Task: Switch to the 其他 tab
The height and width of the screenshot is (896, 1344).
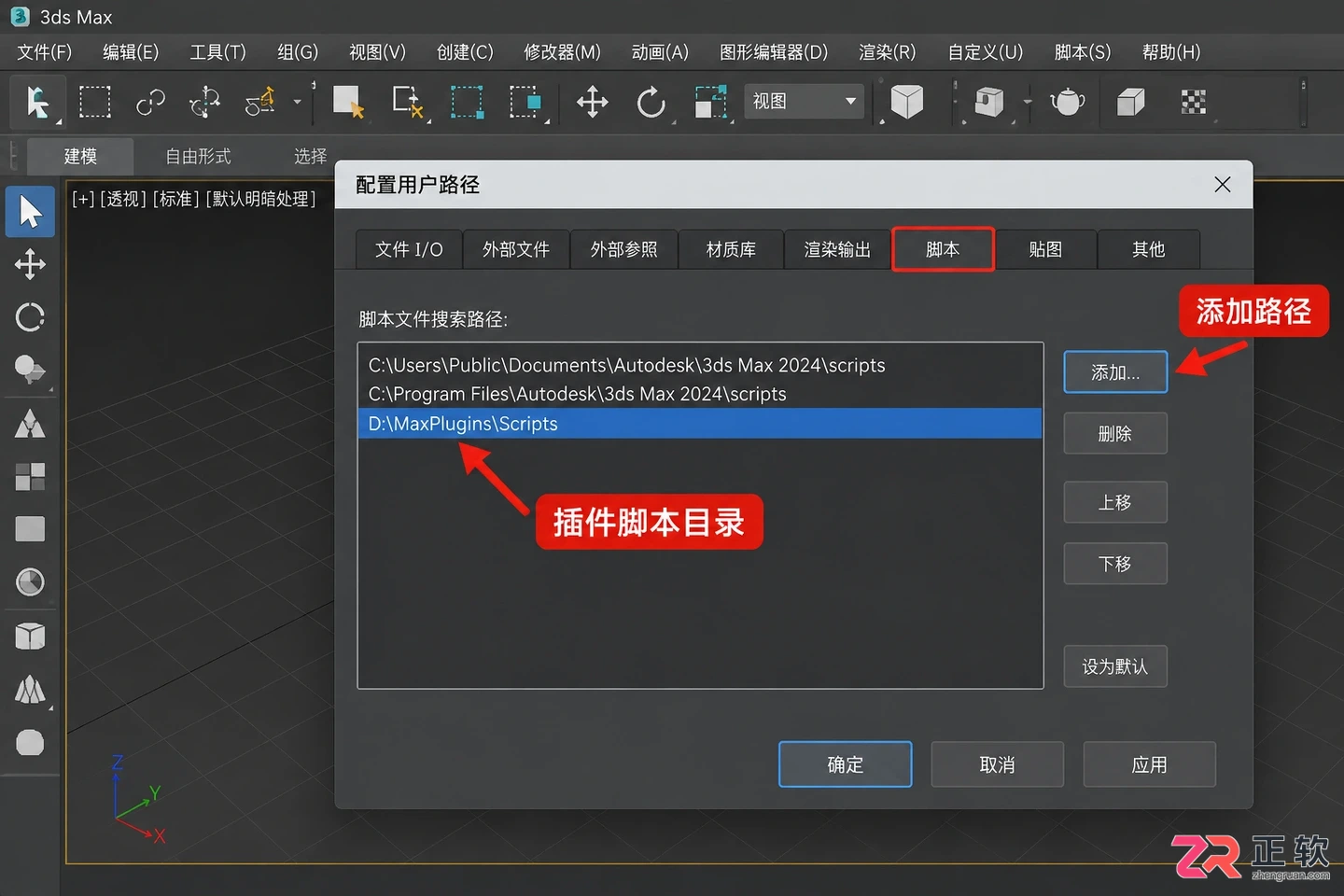Action: pos(1148,249)
